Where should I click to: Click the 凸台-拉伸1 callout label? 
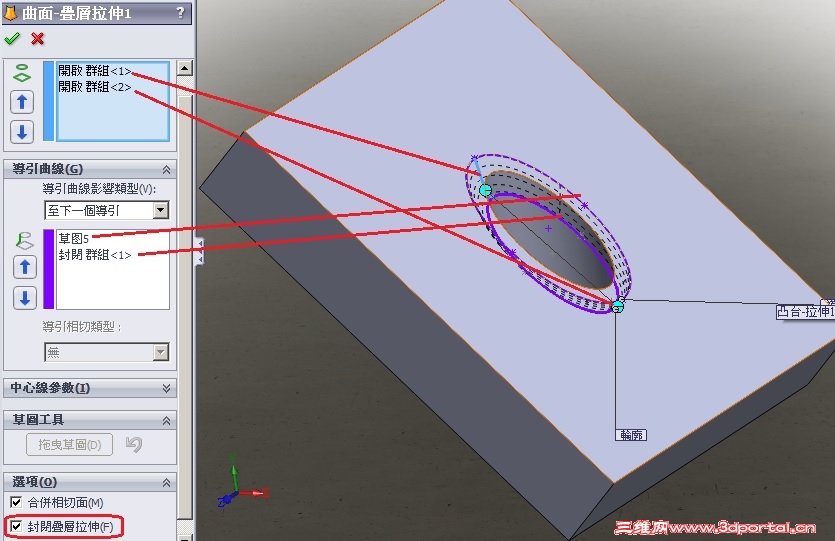tap(805, 312)
